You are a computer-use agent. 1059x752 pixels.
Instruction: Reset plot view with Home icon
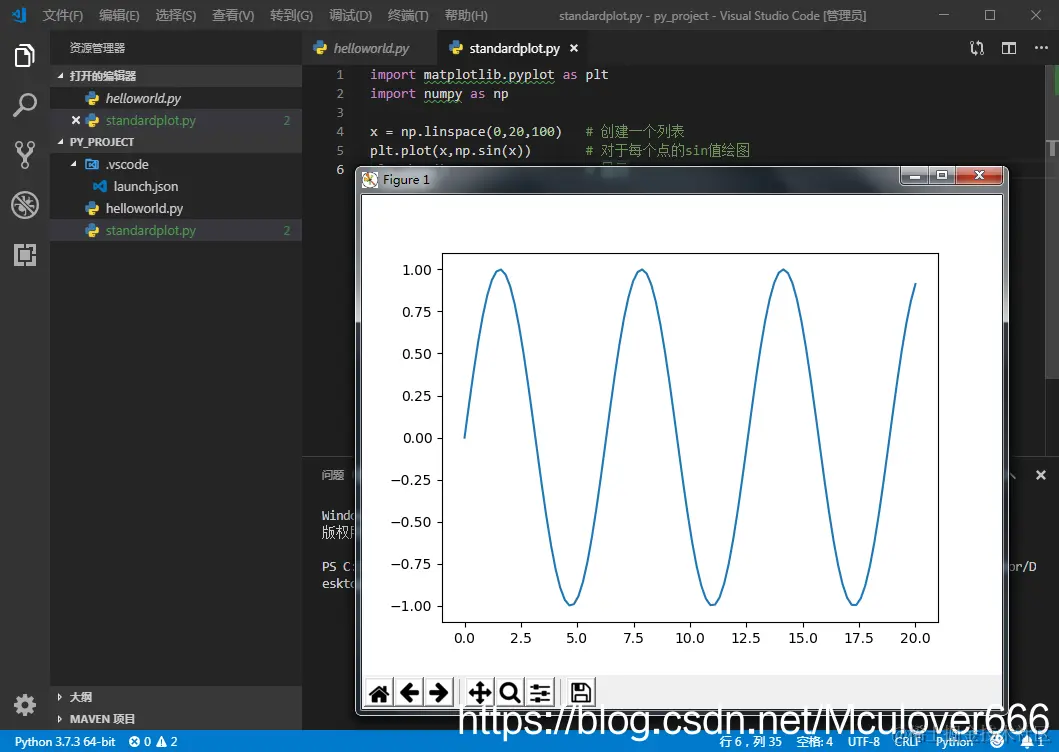point(379,693)
